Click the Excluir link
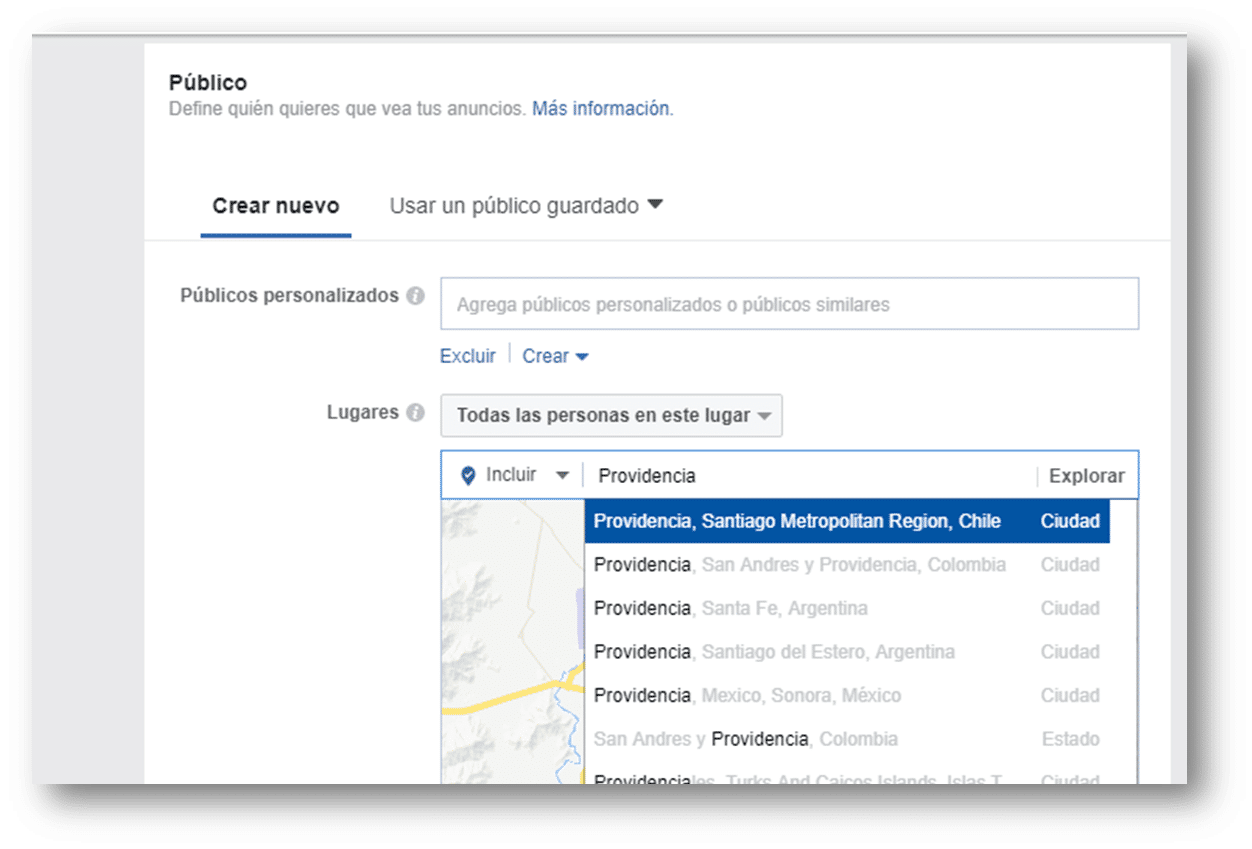The width and height of the screenshot is (1252, 849). (468, 356)
